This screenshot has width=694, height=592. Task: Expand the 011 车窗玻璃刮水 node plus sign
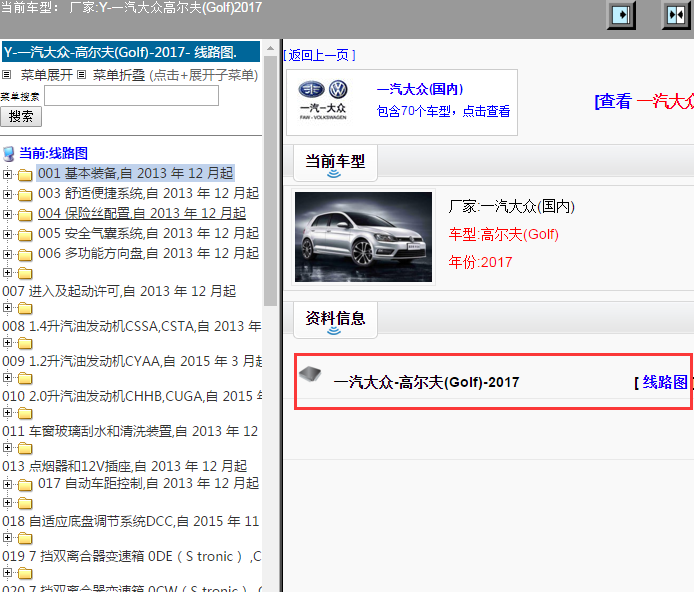pos(7,412)
